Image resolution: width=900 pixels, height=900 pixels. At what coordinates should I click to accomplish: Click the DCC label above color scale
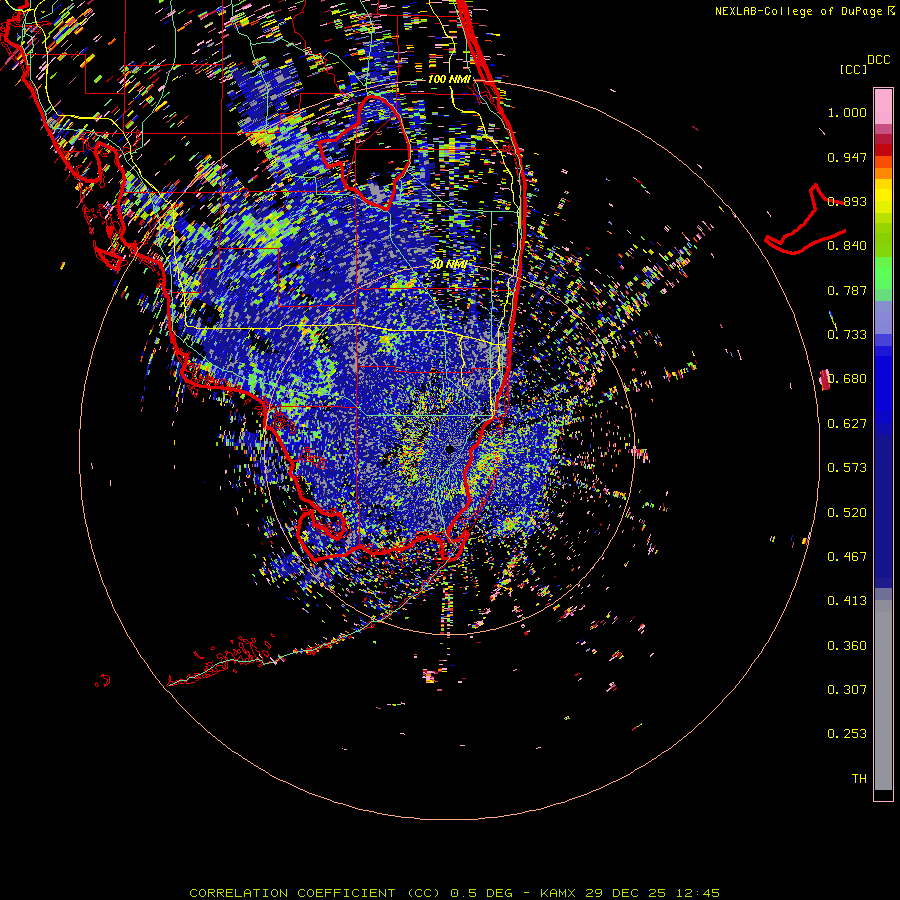click(878, 60)
